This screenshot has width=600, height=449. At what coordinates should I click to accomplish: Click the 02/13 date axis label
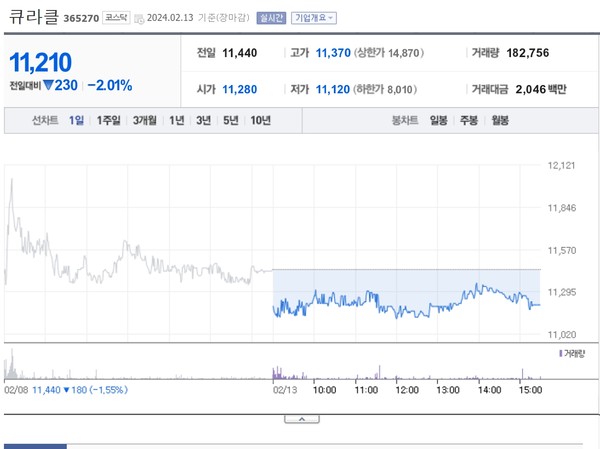(285, 390)
